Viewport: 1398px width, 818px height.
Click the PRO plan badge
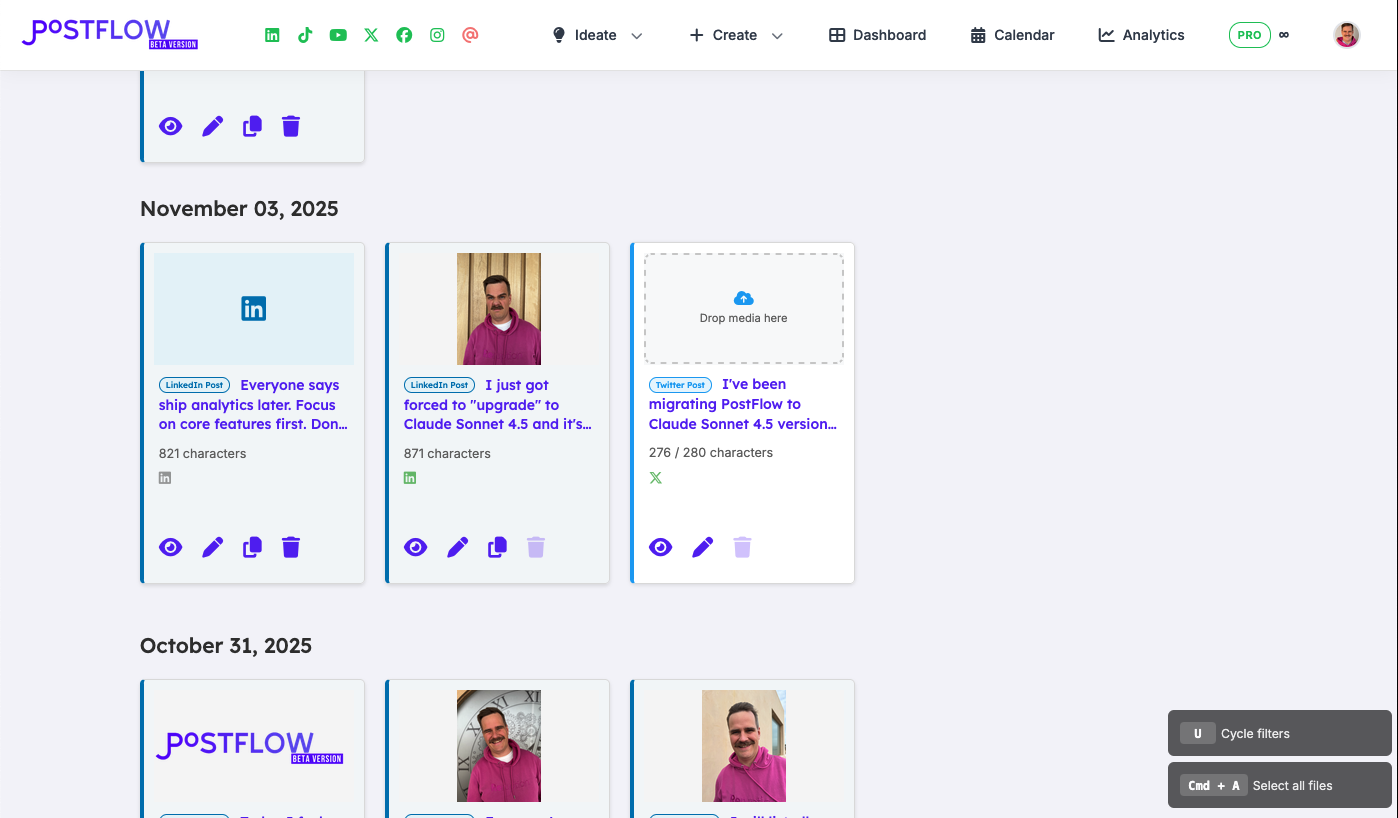point(1249,34)
